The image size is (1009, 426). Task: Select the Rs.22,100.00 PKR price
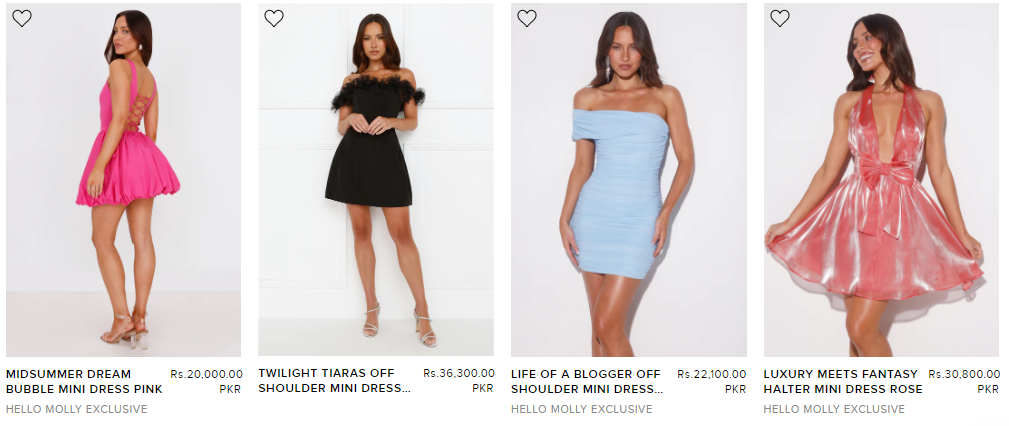click(712, 382)
